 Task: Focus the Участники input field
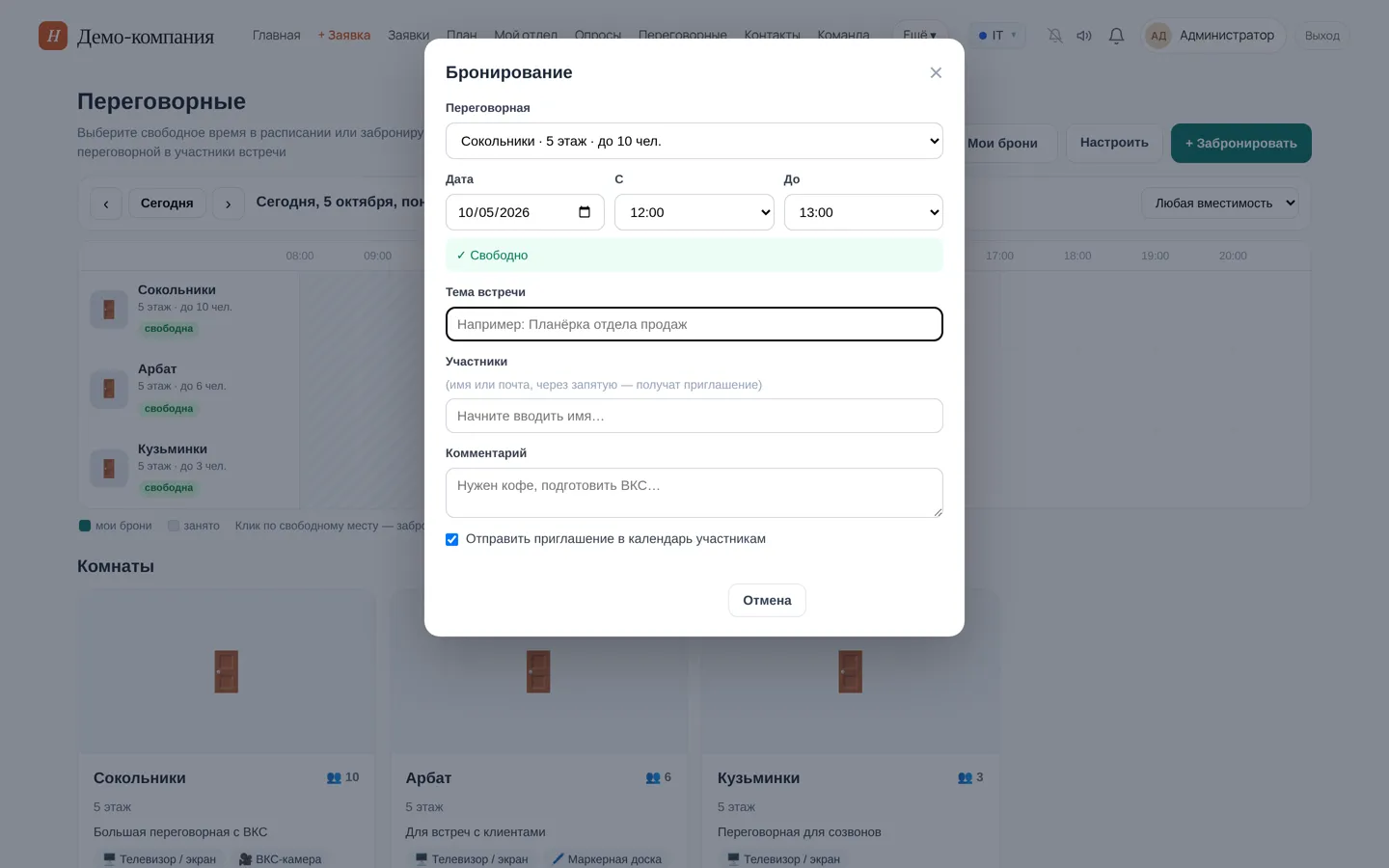(694, 416)
